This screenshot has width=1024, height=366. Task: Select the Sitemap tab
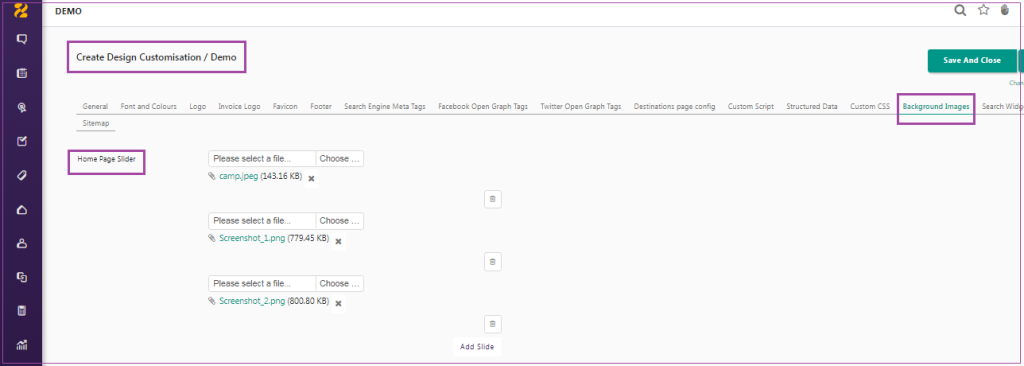pos(96,123)
